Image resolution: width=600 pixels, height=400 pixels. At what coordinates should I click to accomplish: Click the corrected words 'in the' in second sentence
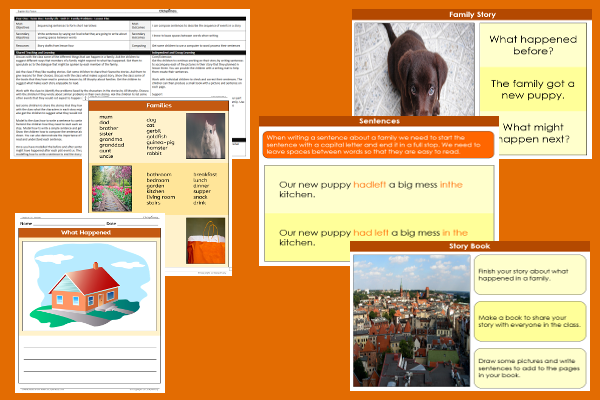(455, 233)
